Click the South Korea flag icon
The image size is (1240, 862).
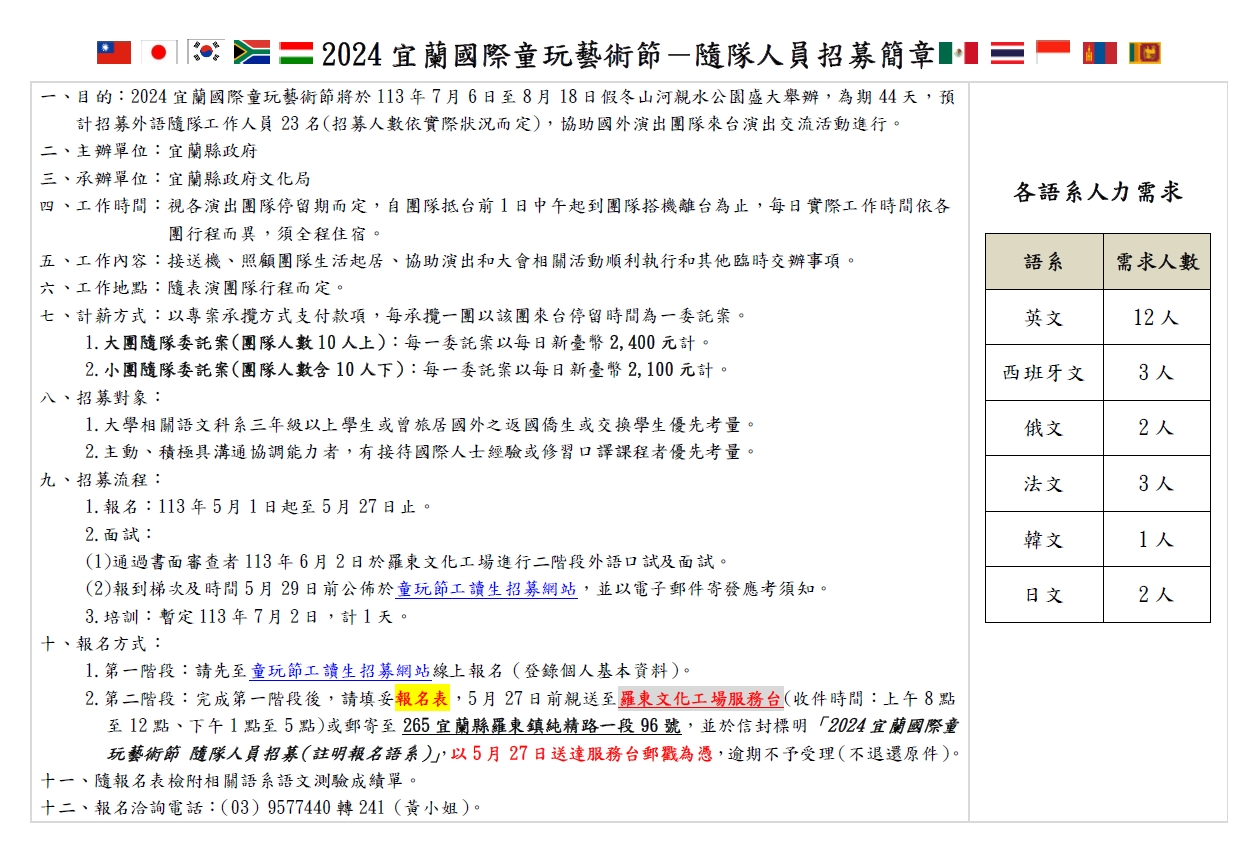pyautogui.click(x=206, y=52)
